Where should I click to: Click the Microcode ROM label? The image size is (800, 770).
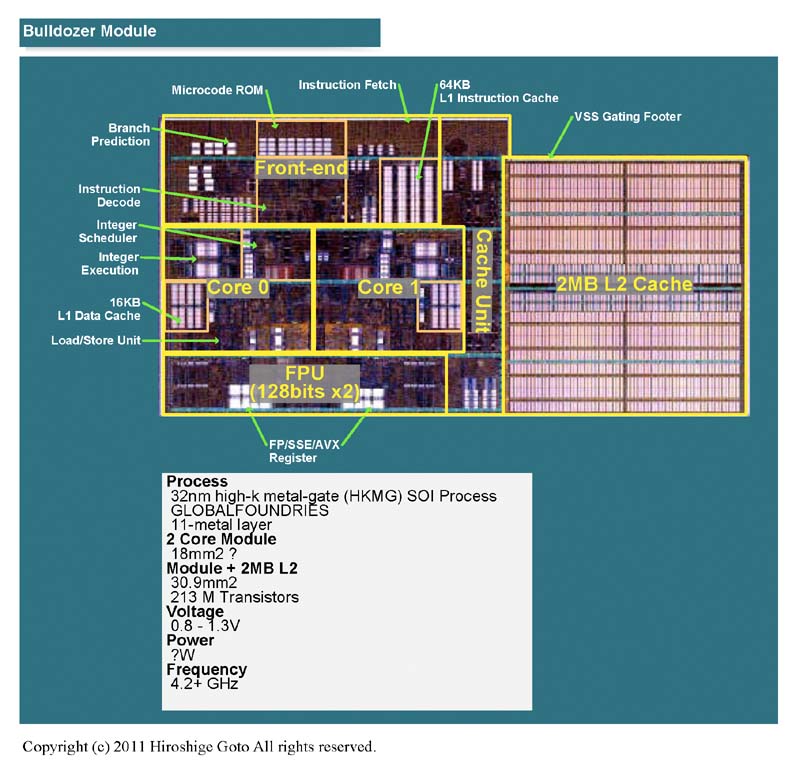[x=217, y=90]
